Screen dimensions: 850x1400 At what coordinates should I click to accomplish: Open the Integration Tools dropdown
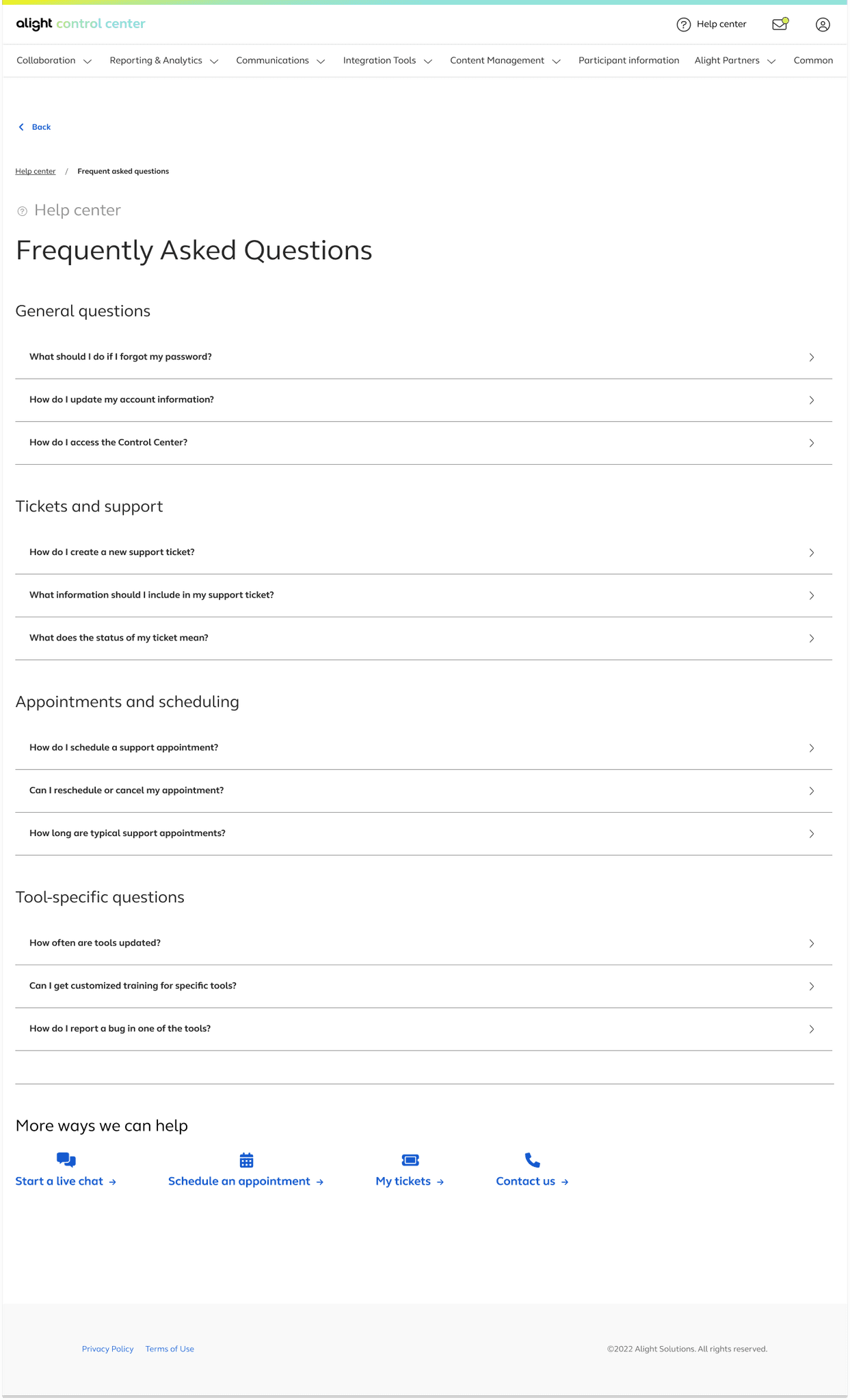tap(387, 61)
